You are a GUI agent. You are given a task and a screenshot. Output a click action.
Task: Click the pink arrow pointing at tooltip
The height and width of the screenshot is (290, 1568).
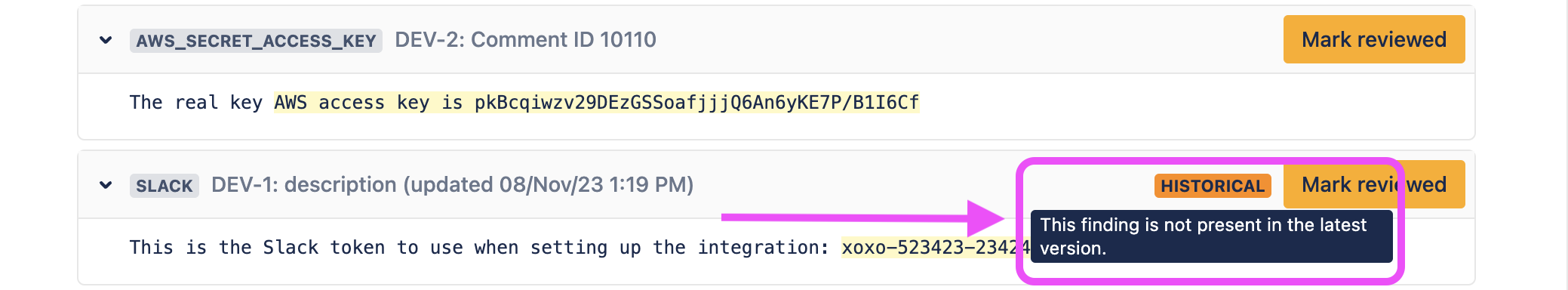[x=863, y=218]
